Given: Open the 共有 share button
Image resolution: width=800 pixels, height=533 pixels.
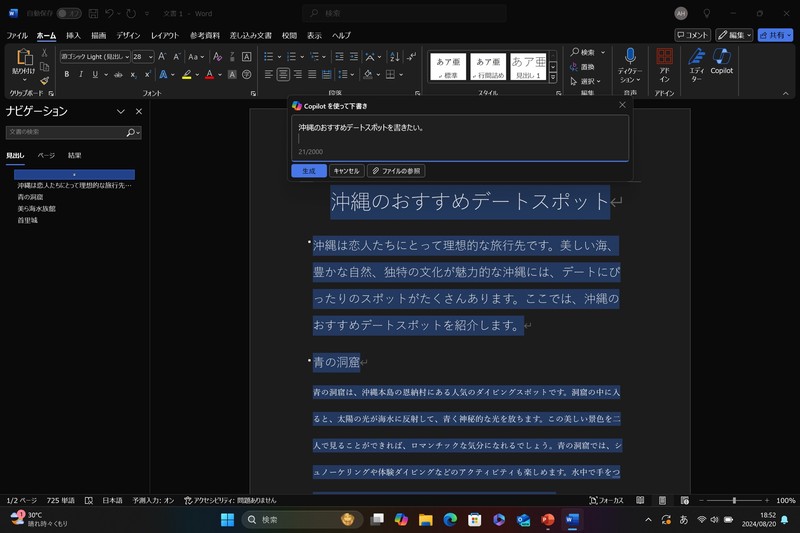Looking at the screenshot, I should click(x=775, y=35).
